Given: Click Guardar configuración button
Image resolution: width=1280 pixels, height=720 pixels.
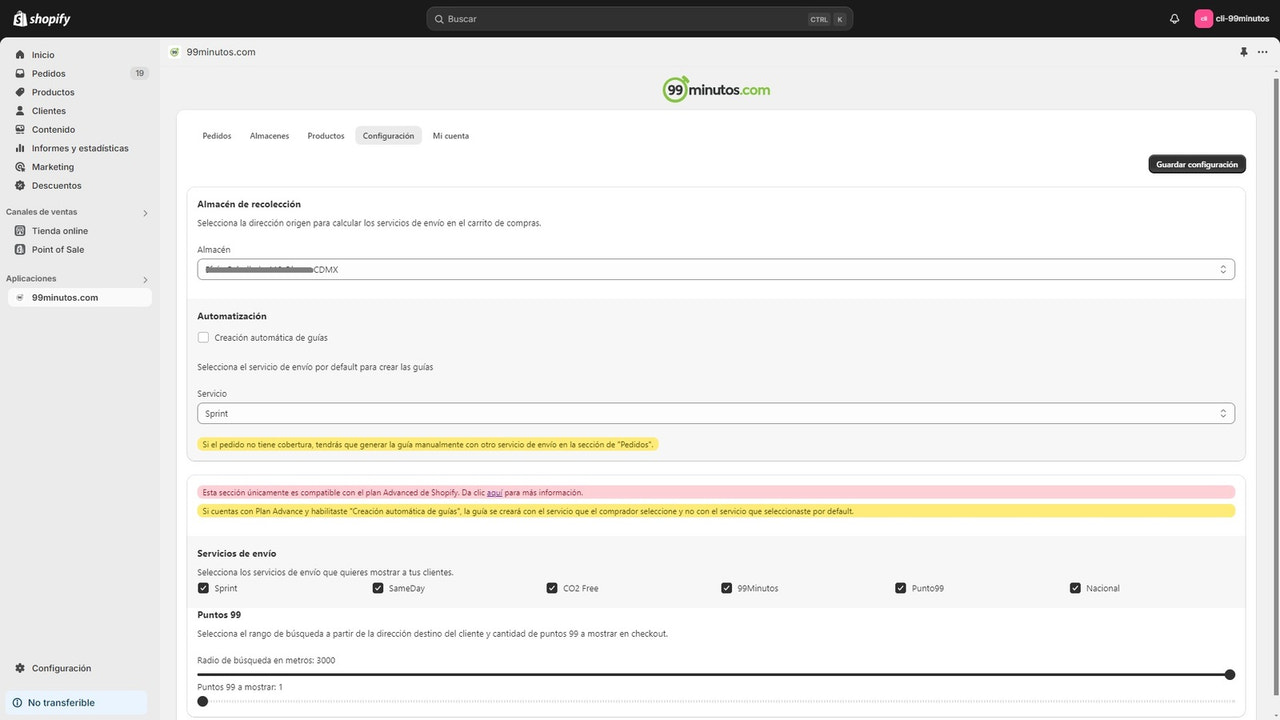Looking at the screenshot, I should [x=1197, y=164].
